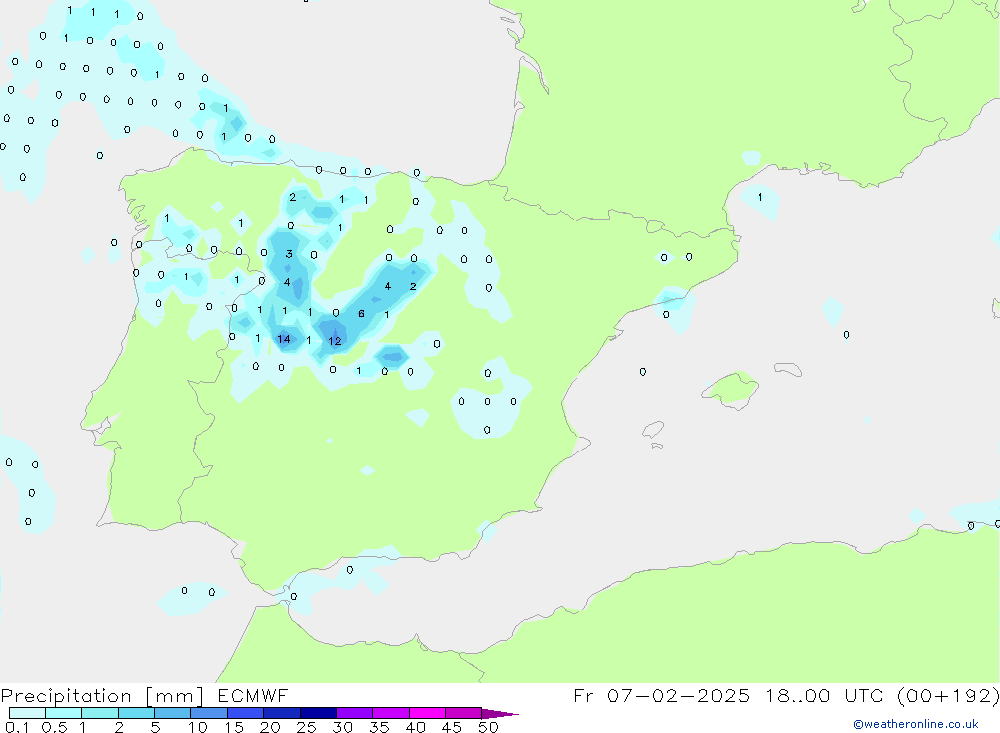Click the ©weatheronline.co.uk copyright link
Screen dimensions: 1000x733
[915, 724]
